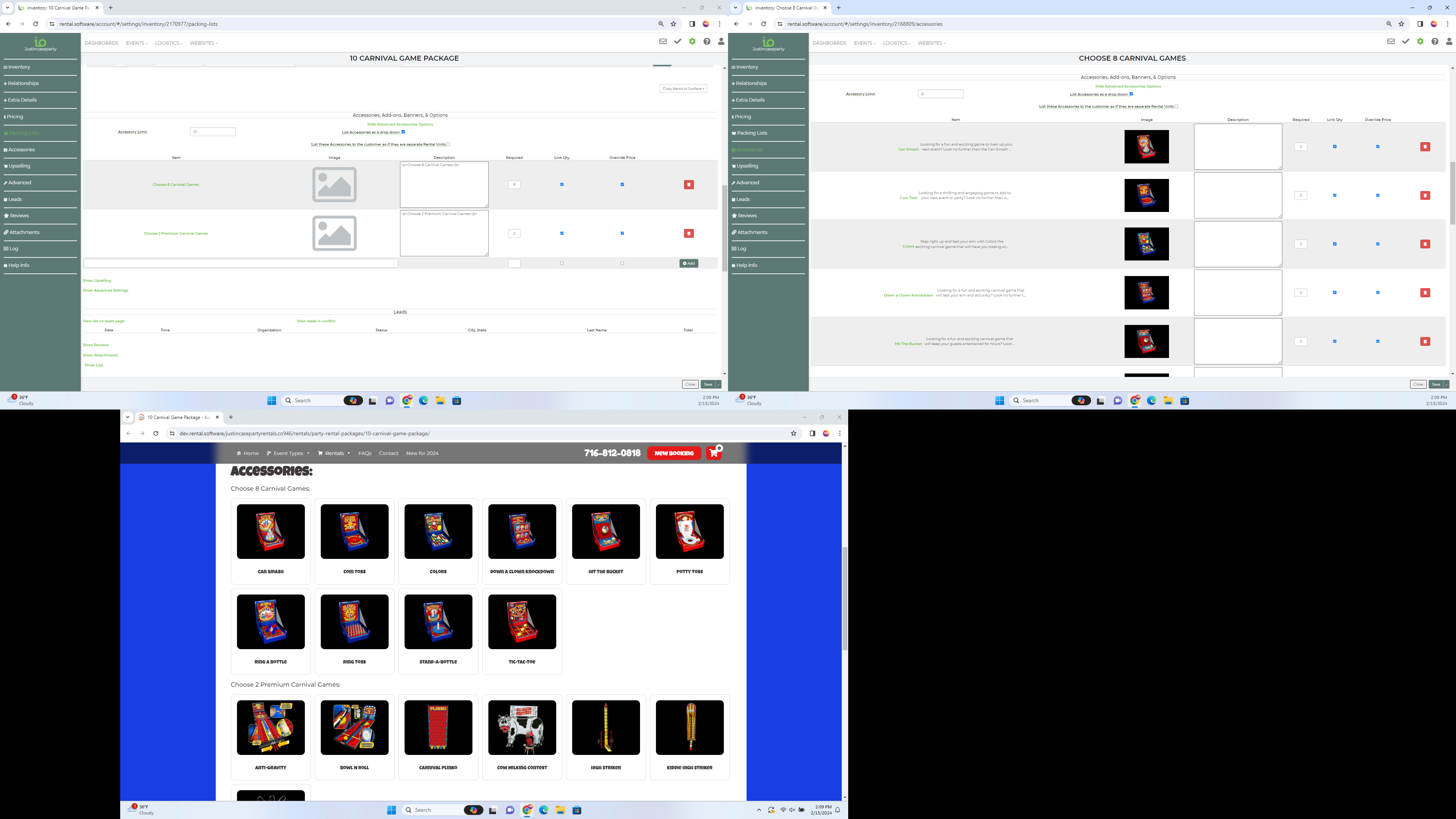Select Packing Lists in the right window sidebar
1456x819 pixels.
pos(752,133)
